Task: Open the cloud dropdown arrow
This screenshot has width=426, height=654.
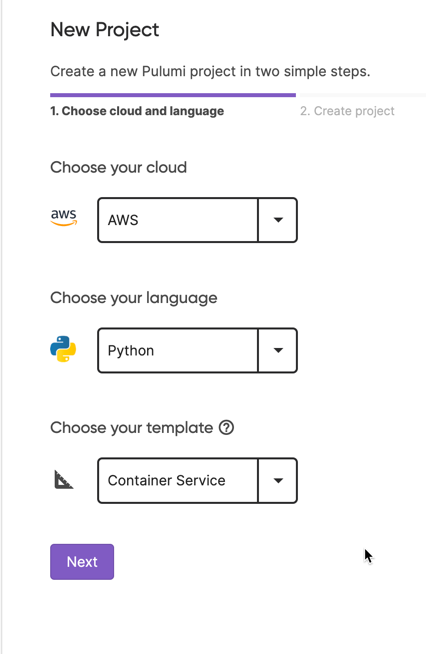Action: pos(278,220)
